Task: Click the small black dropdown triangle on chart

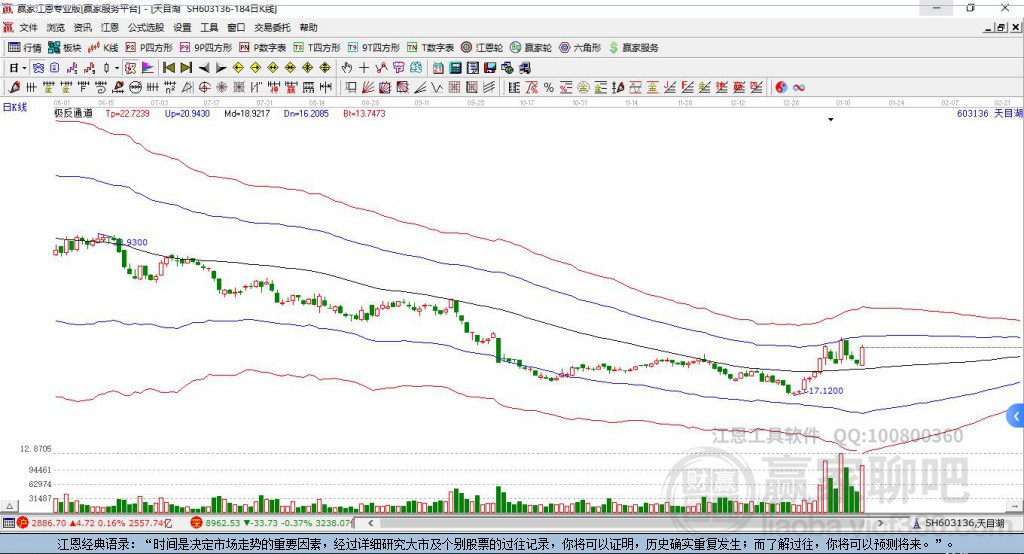Action: (x=831, y=120)
